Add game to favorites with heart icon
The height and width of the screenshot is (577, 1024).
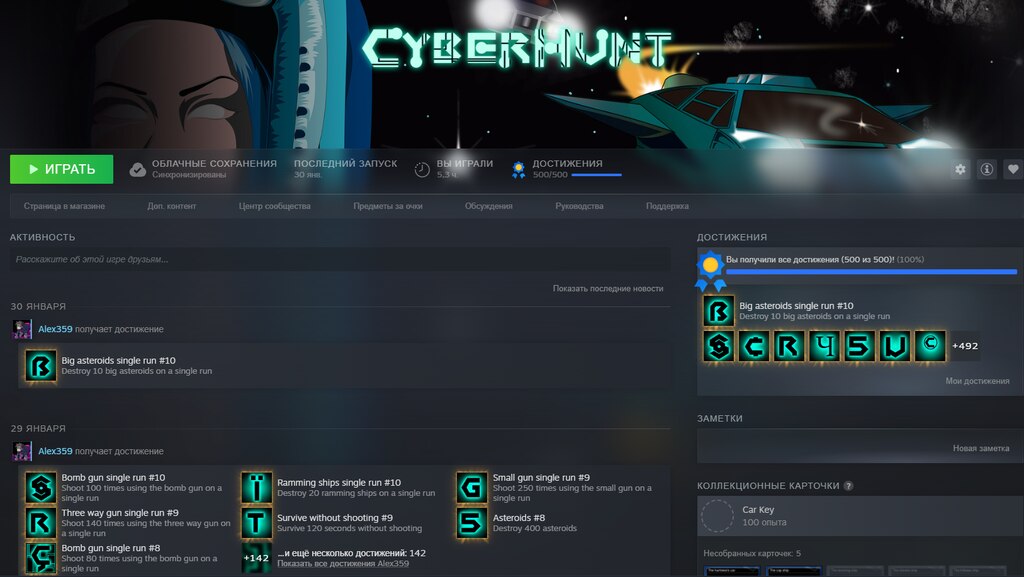(1013, 169)
